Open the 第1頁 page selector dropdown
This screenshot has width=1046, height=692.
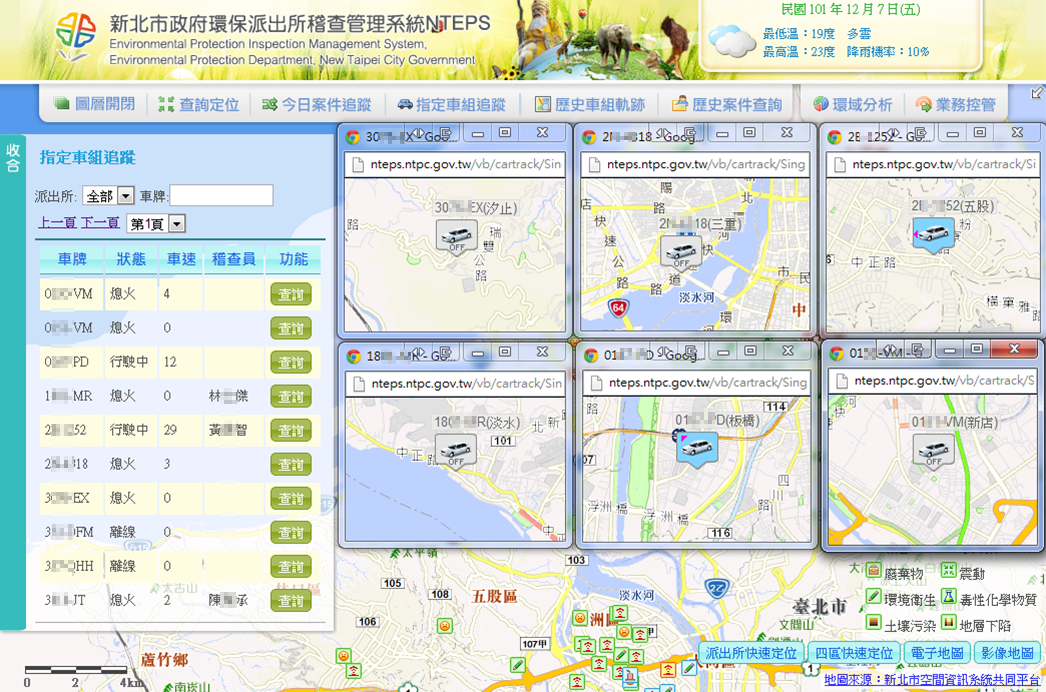(155, 224)
